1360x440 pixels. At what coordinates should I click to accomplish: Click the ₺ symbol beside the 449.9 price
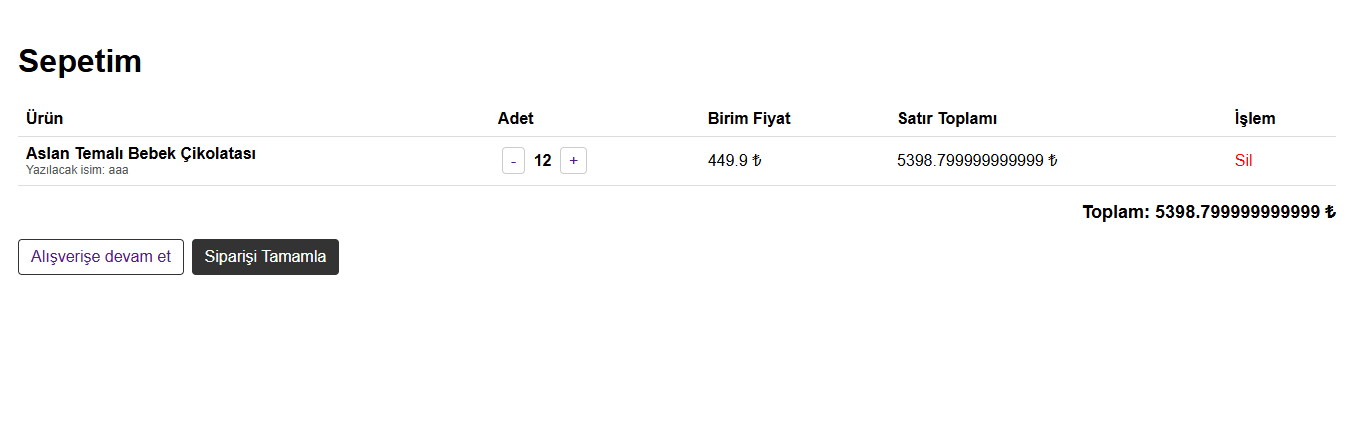(x=757, y=161)
